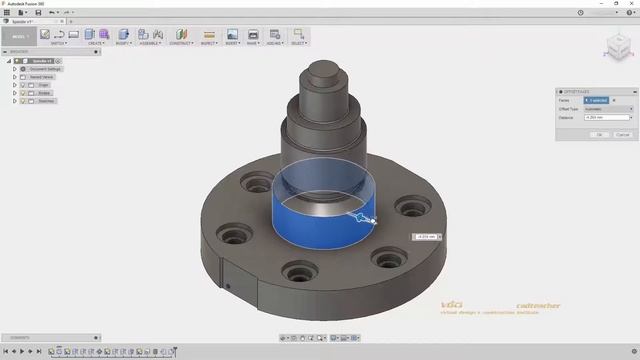
Task: Expand Sketches tree node
Action: click(x=15, y=101)
